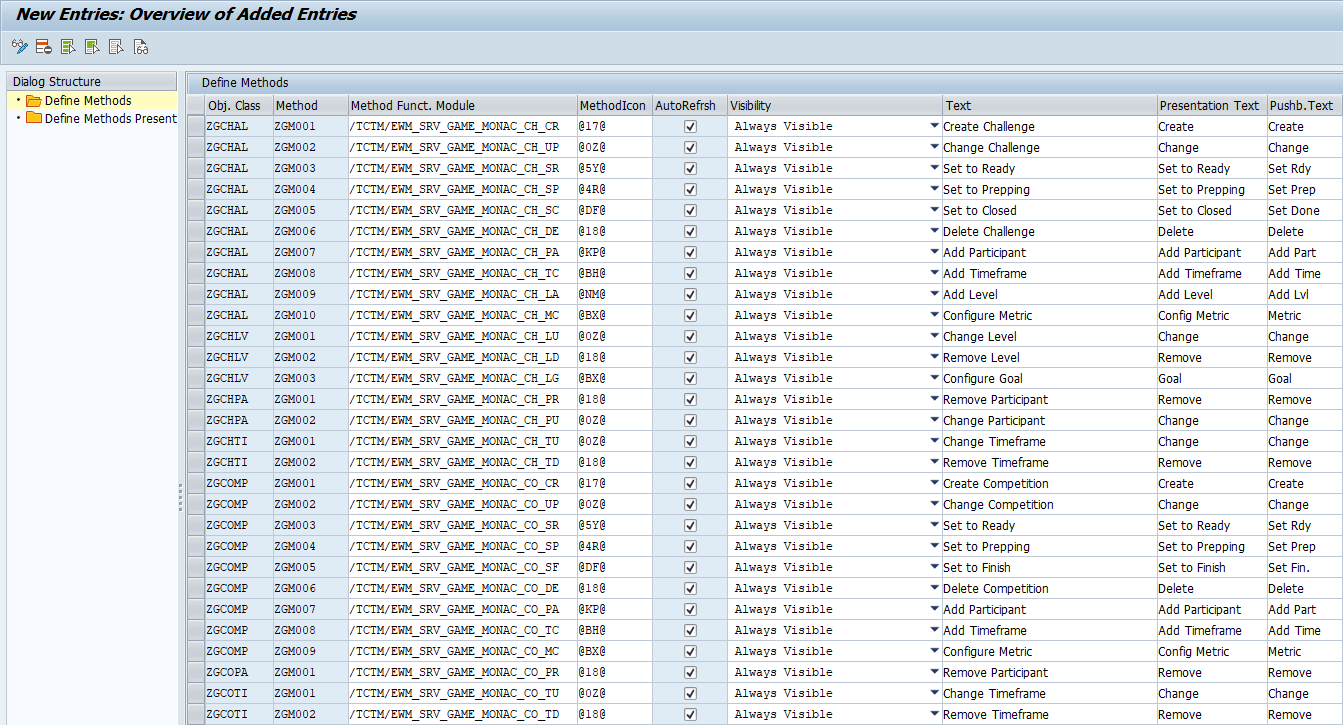Click the row selector for the first ZGCHAL row
Viewport: 1343px width, 725px height.
[x=194, y=127]
